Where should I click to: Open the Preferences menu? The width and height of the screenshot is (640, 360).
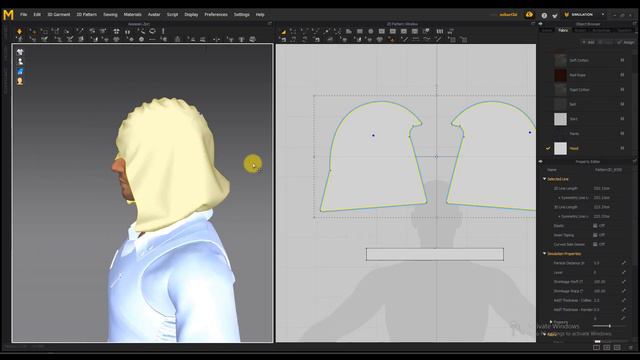tap(216, 15)
